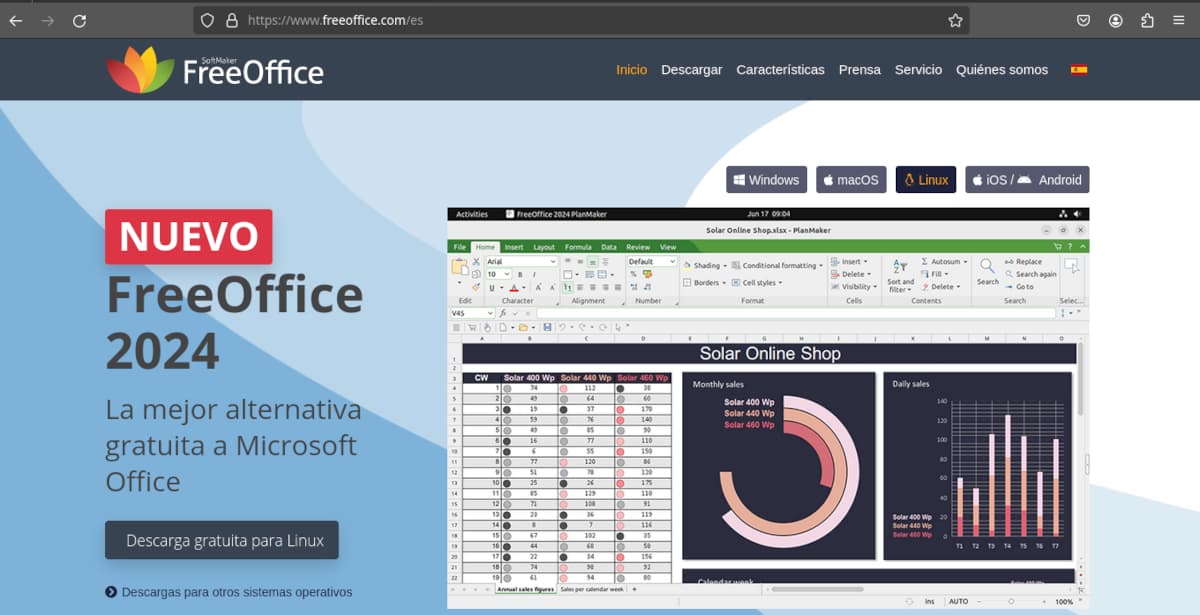Select the Linux platform button
Image resolution: width=1200 pixels, height=615 pixels.
[x=926, y=180]
